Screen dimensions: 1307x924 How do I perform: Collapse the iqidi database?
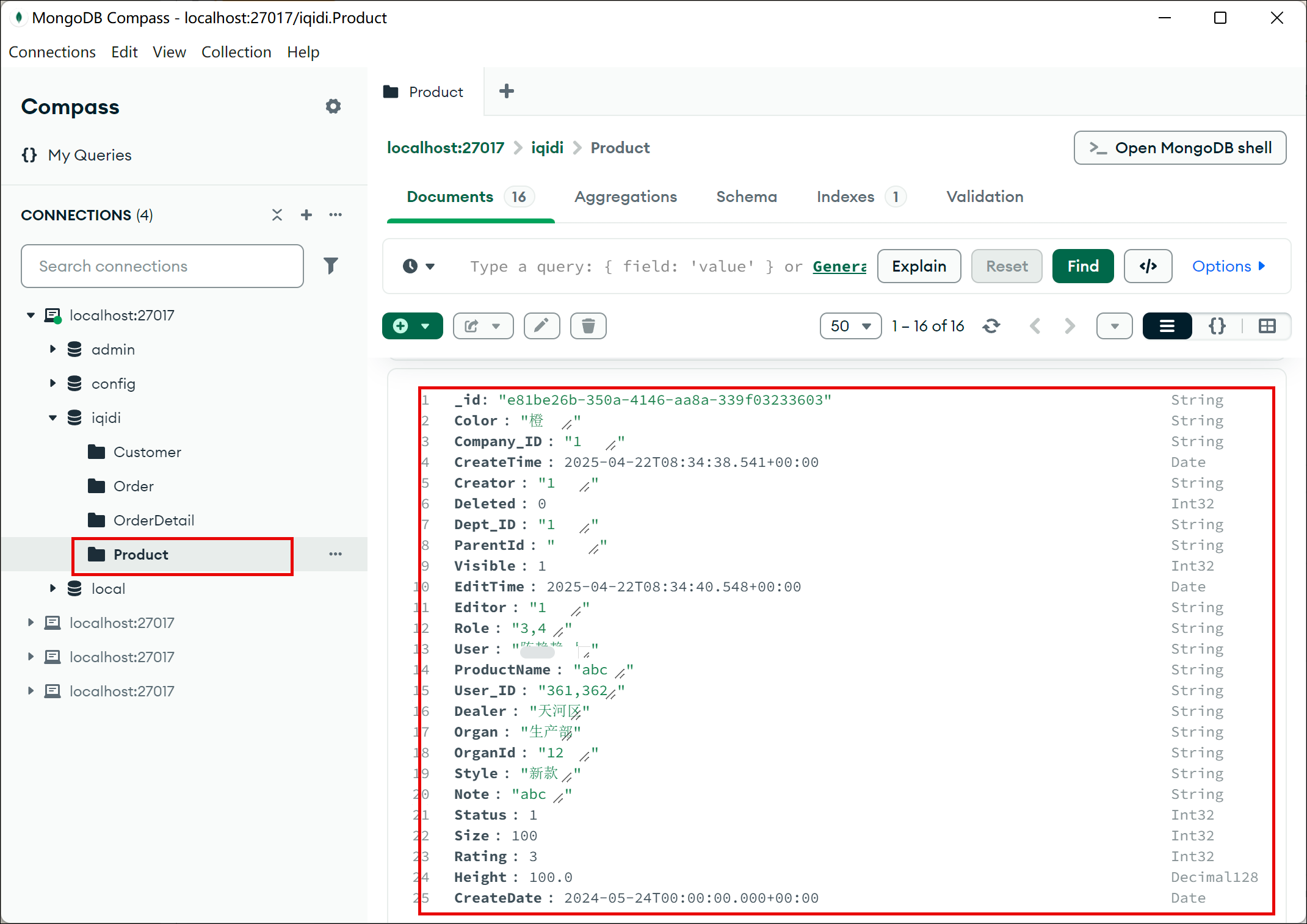(52, 417)
